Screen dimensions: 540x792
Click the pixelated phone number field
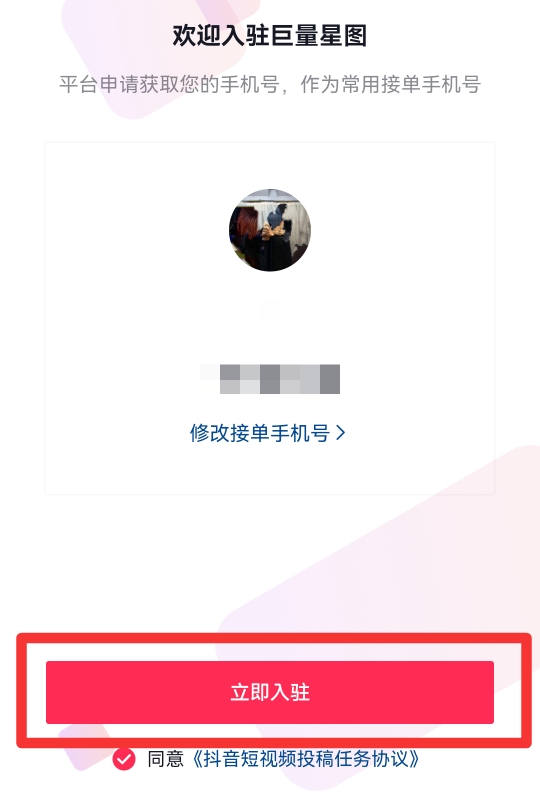270,379
